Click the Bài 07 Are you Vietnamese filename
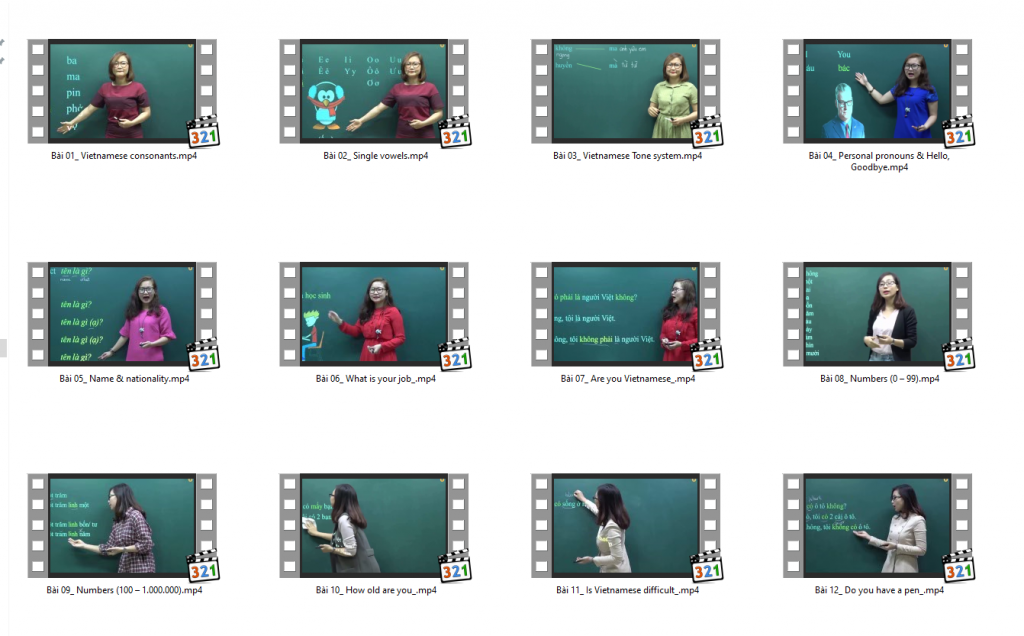The height and width of the screenshot is (636, 1024). (x=627, y=379)
